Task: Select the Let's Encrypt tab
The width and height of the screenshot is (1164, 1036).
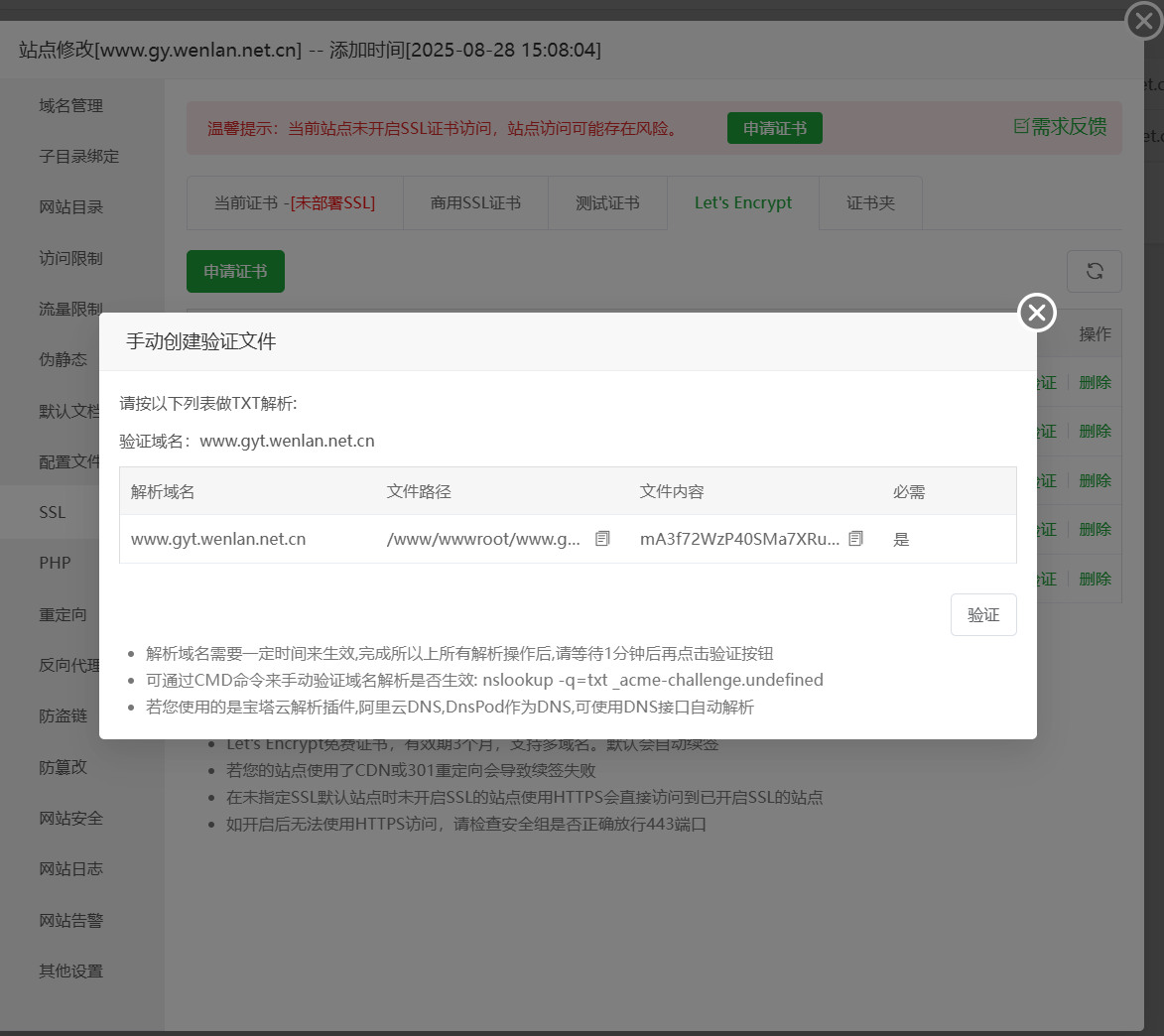Action: click(743, 203)
